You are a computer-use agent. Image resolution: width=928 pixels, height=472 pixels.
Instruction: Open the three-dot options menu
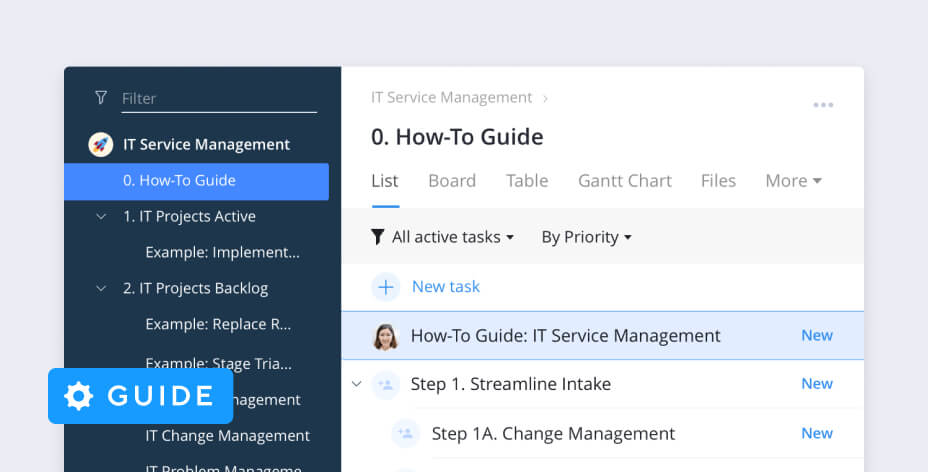tap(823, 105)
